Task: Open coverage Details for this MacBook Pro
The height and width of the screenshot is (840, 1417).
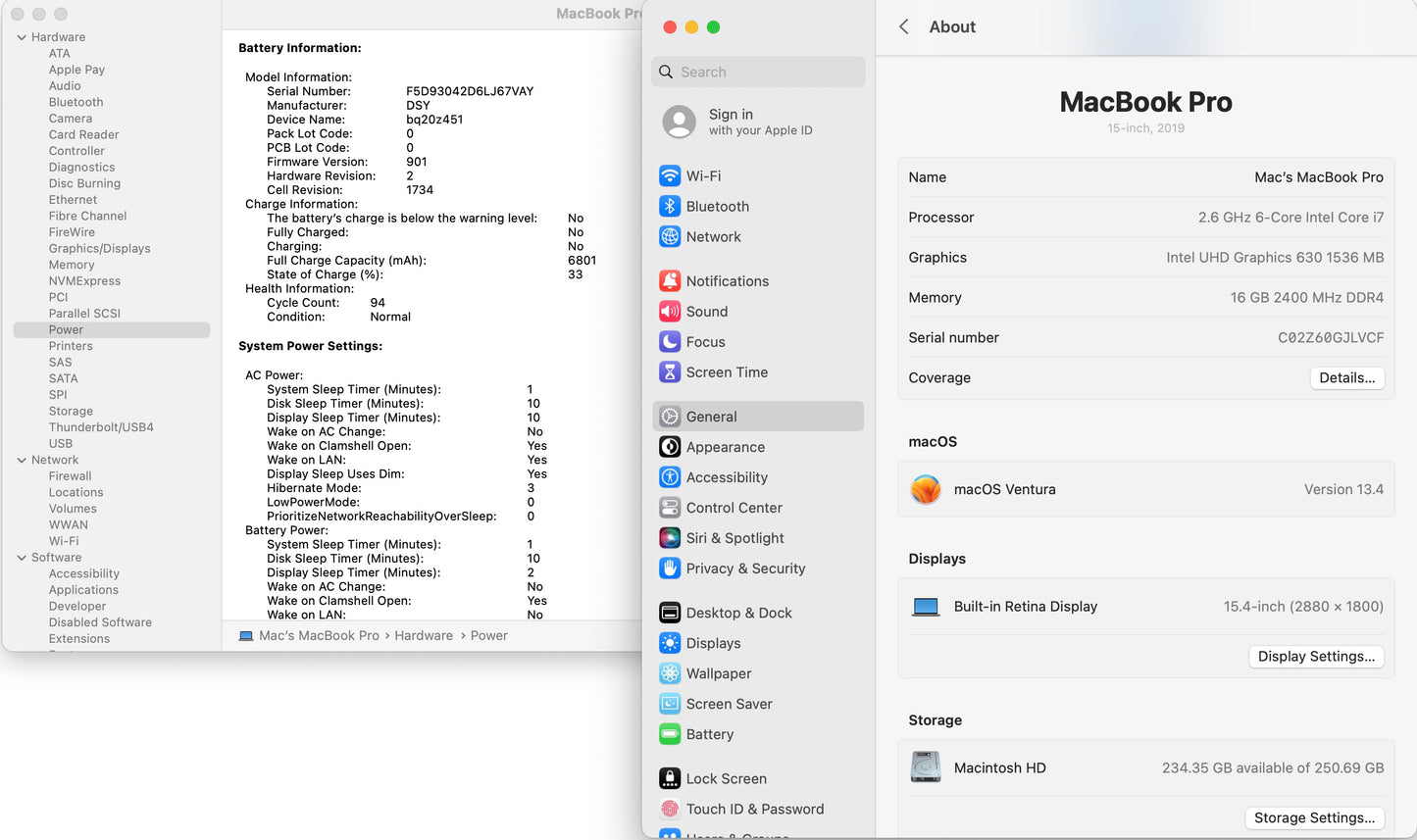Action: point(1346,377)
